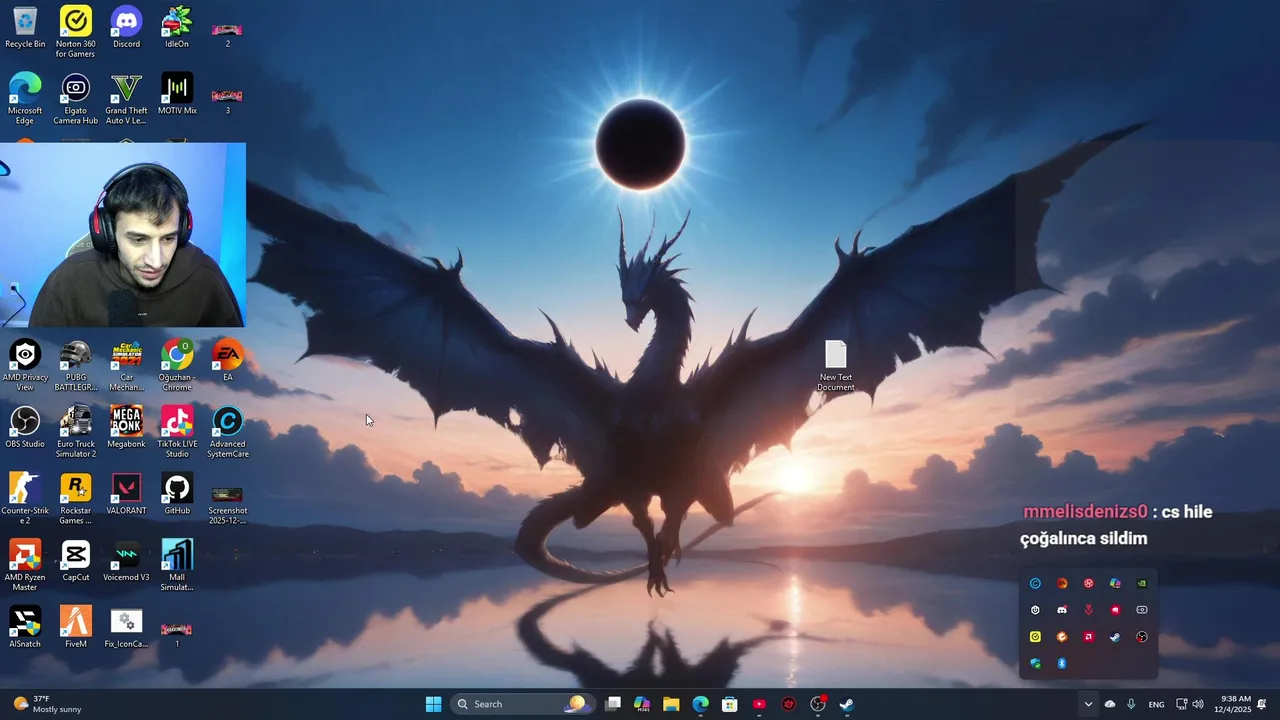Launch the FiveM shortcut

[x=75, y=627]
